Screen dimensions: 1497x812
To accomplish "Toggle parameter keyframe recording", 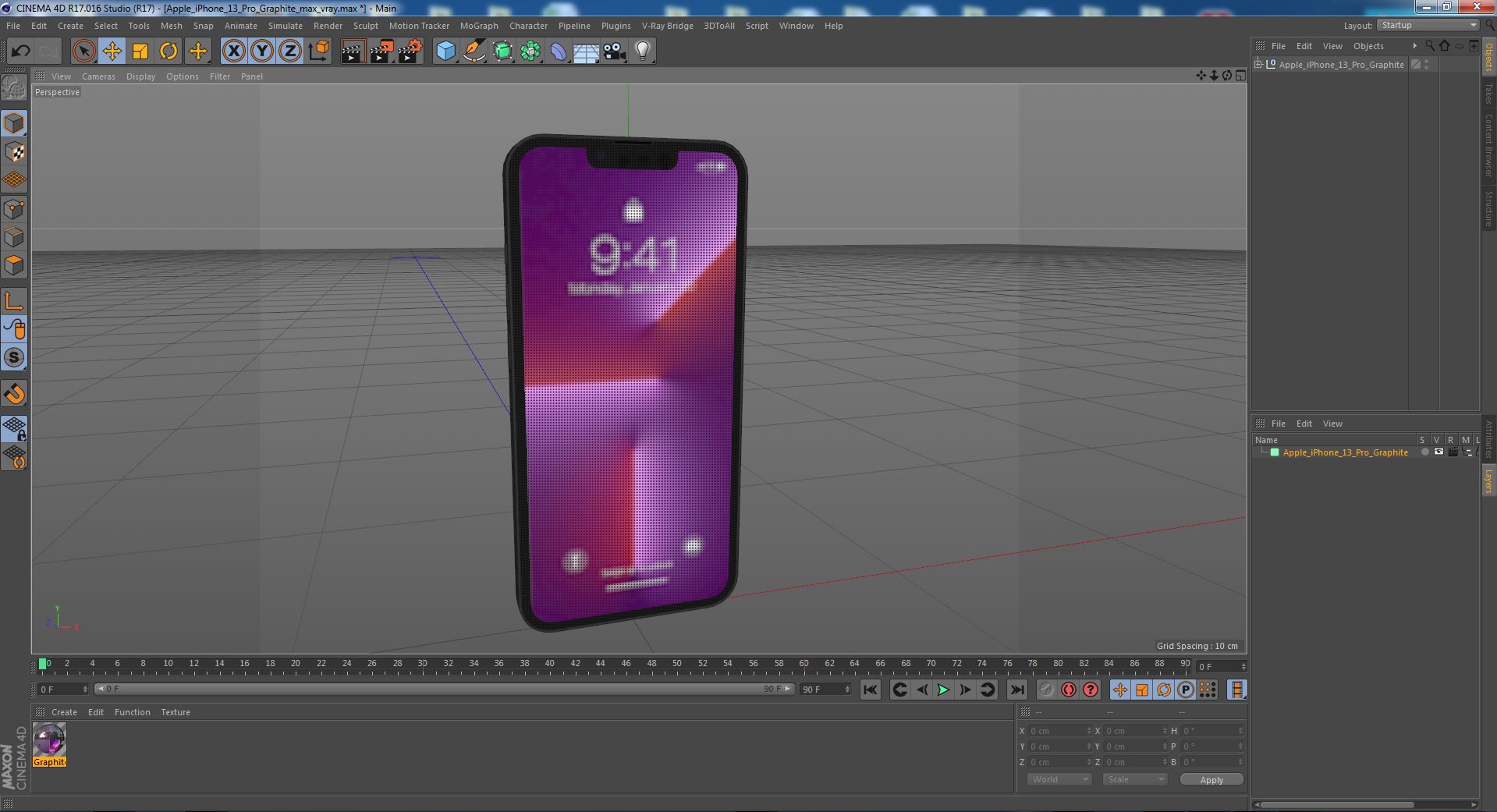I will click(1185, 690).
